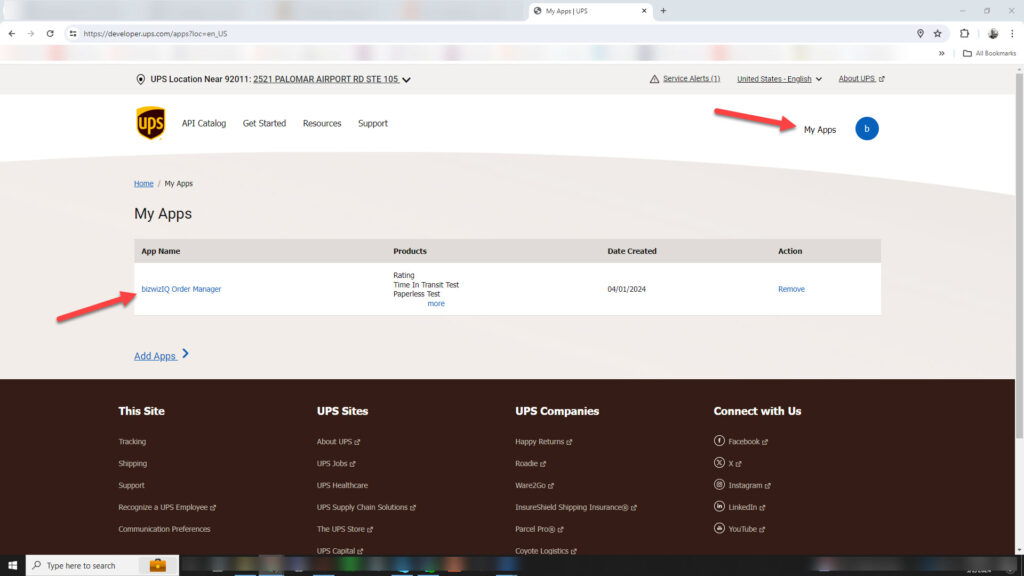Viewport: 1024px width, 576px height.
Task: Open the Get Started menu
Action: [264, 123]
